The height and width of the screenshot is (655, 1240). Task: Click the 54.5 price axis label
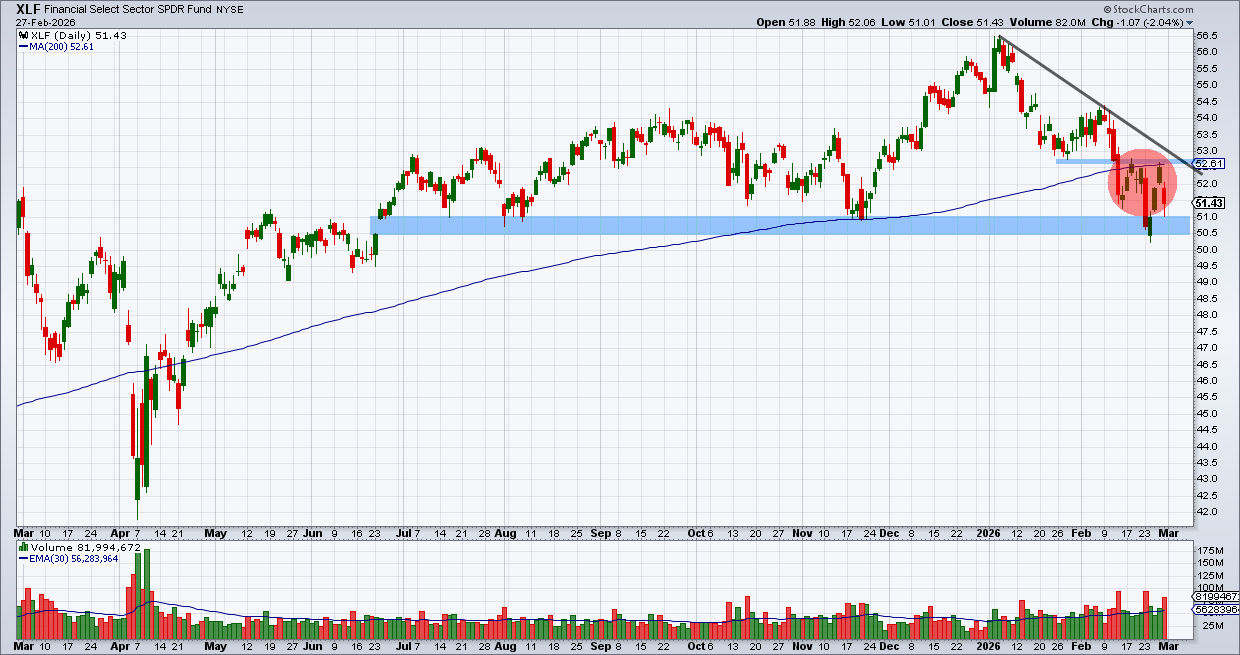click(x=1206, y=101)
